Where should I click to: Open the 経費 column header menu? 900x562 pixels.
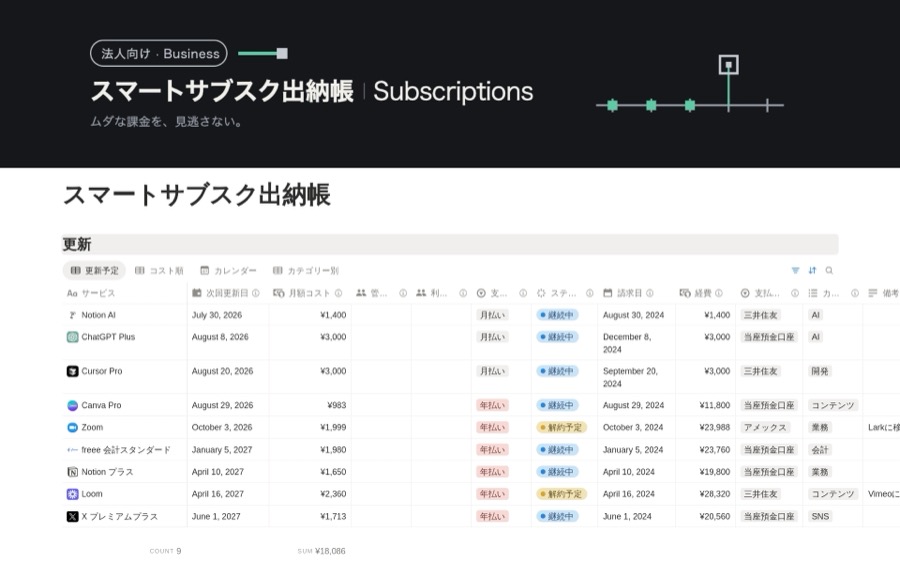[x=705, y=293]
